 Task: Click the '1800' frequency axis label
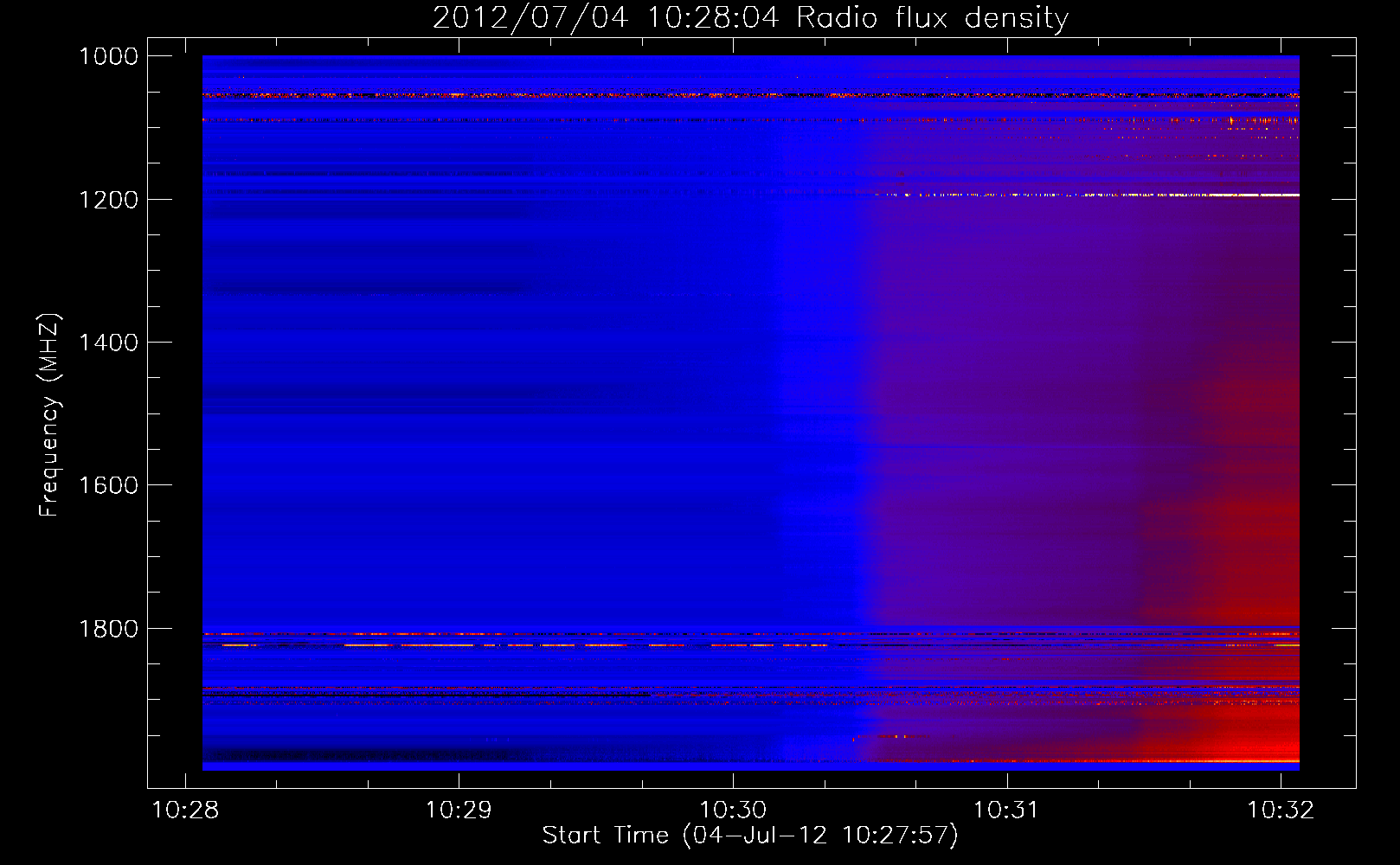click(108, 629)
